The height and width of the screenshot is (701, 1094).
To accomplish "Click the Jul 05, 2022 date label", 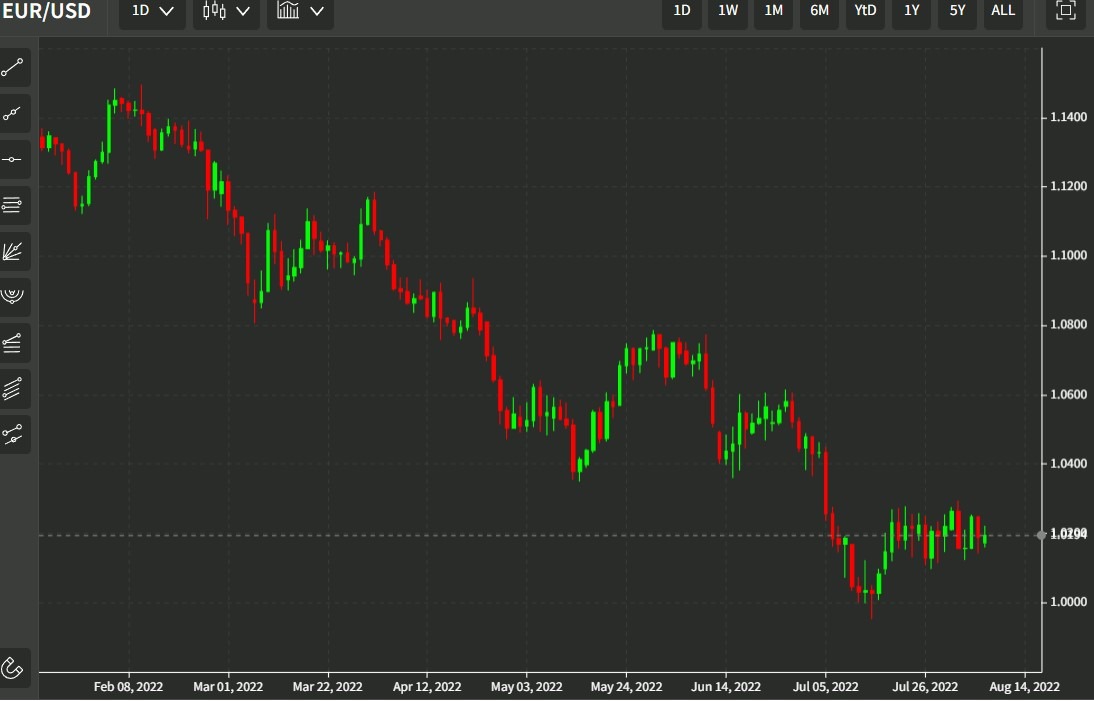I will (x=825, y=687).
